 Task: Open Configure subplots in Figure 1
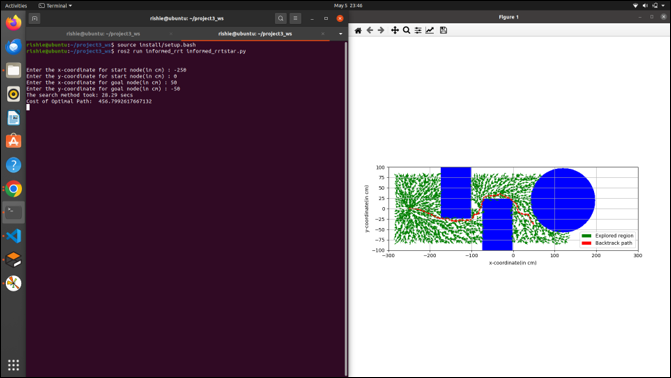tap(418, 30)
